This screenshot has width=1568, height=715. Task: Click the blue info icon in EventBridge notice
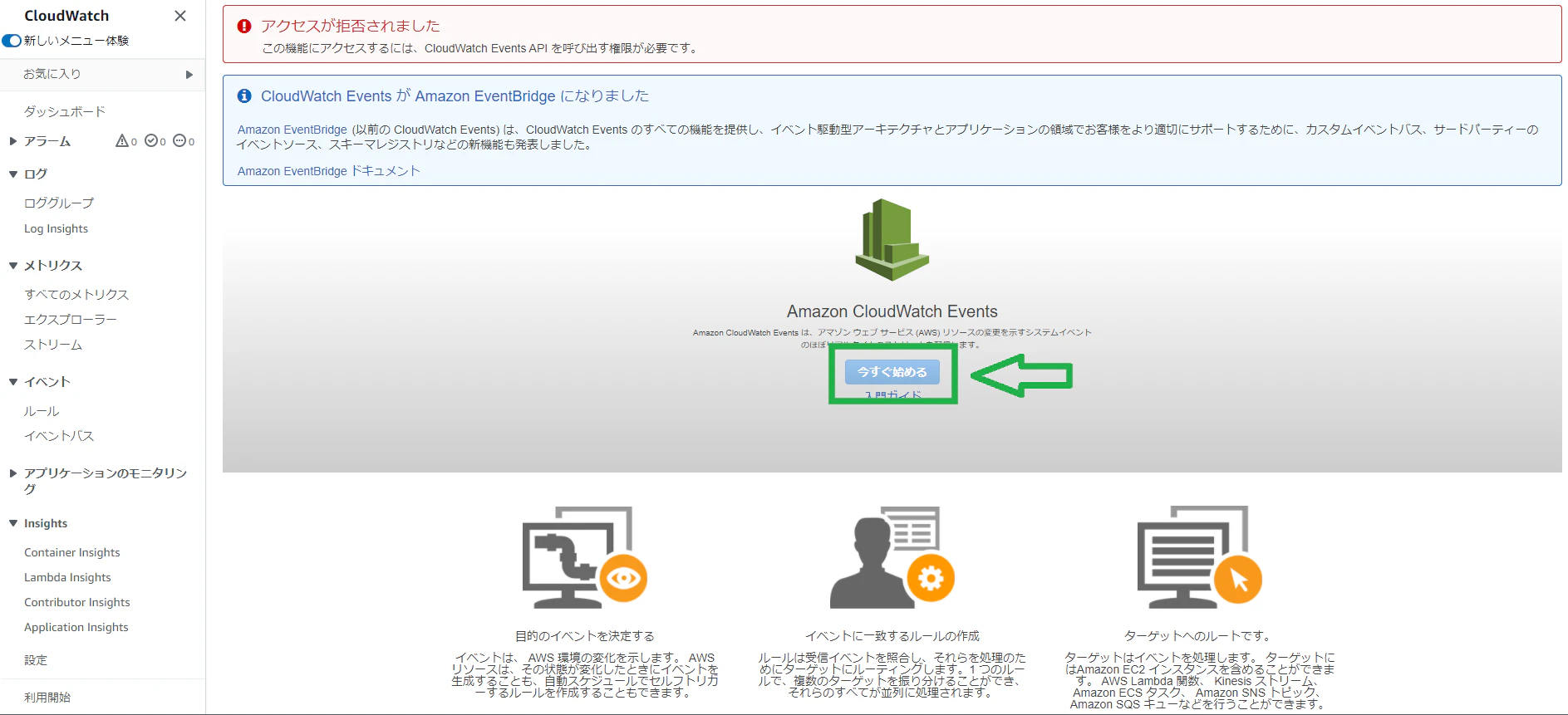(x=244, y=96)
